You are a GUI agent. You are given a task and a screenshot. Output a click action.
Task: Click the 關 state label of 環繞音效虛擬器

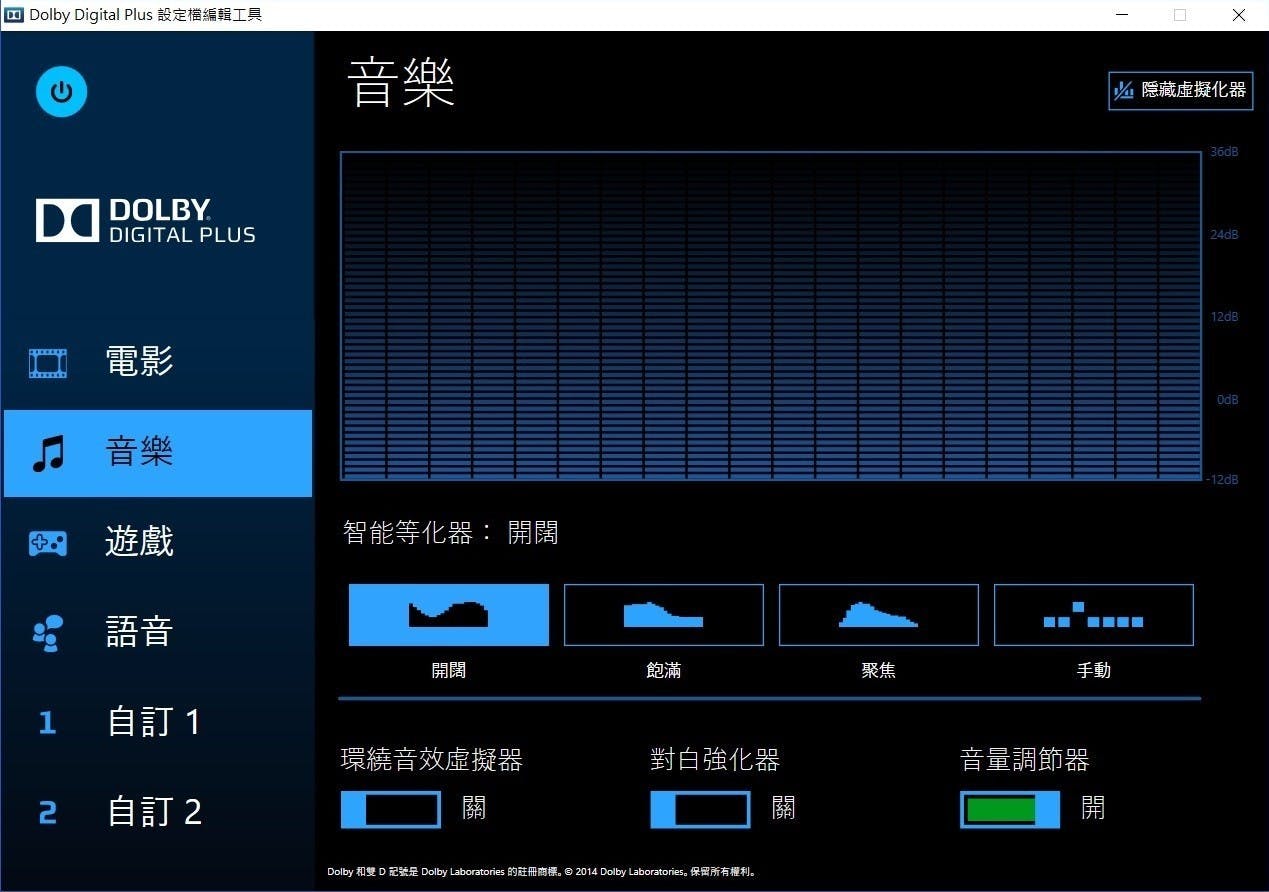[x=474, y=808]
